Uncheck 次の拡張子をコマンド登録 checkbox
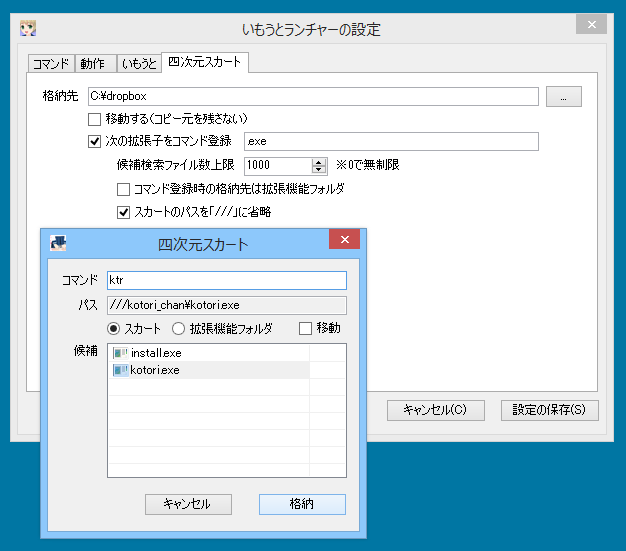This screenshot has height=551, width=626. click(x=94, y=141)
